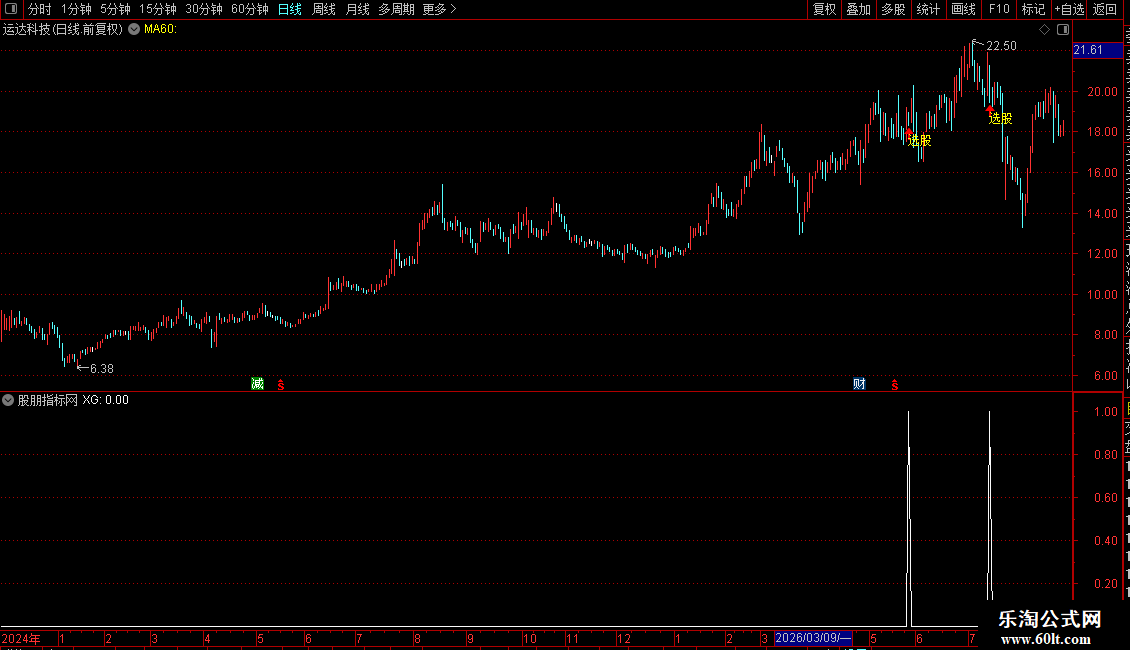The image size is (1130, 650).
Task: Expand main chart indicator dropdown beside MA60
Action: point(134,30)
